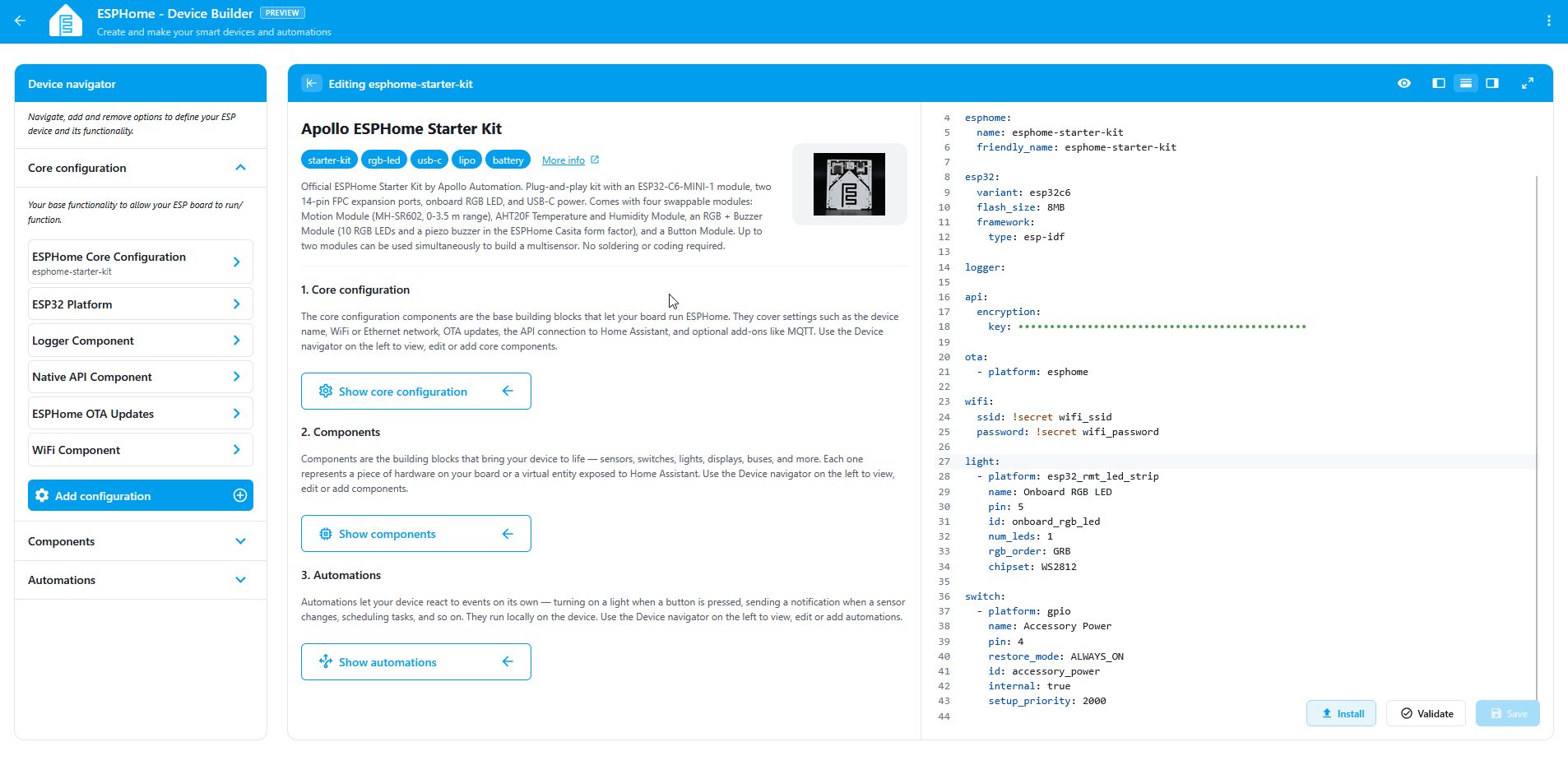Click the Validate button
1568x765 pixels.
click(x=1427, y=713)
